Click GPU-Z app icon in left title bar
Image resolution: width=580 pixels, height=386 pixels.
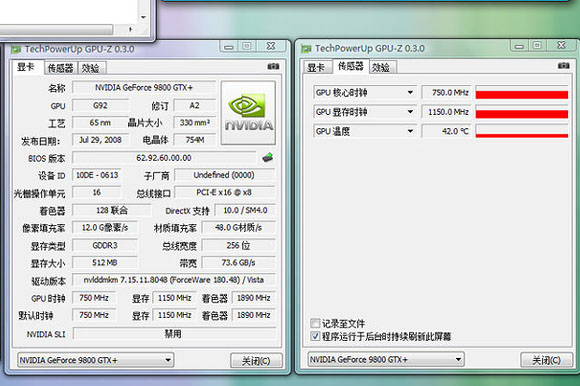pyautogui.click(x=16, y=50)
